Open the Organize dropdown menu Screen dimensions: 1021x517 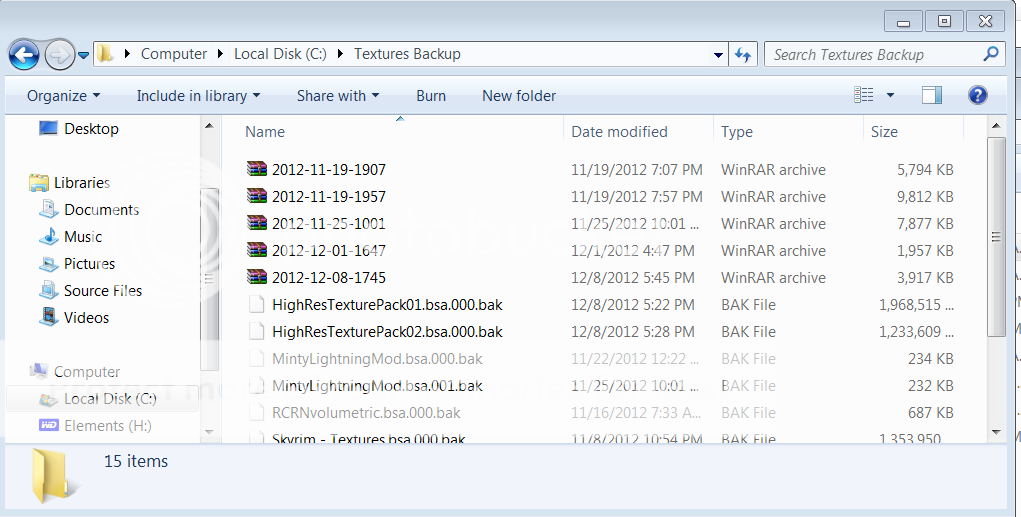click(64, 96)
